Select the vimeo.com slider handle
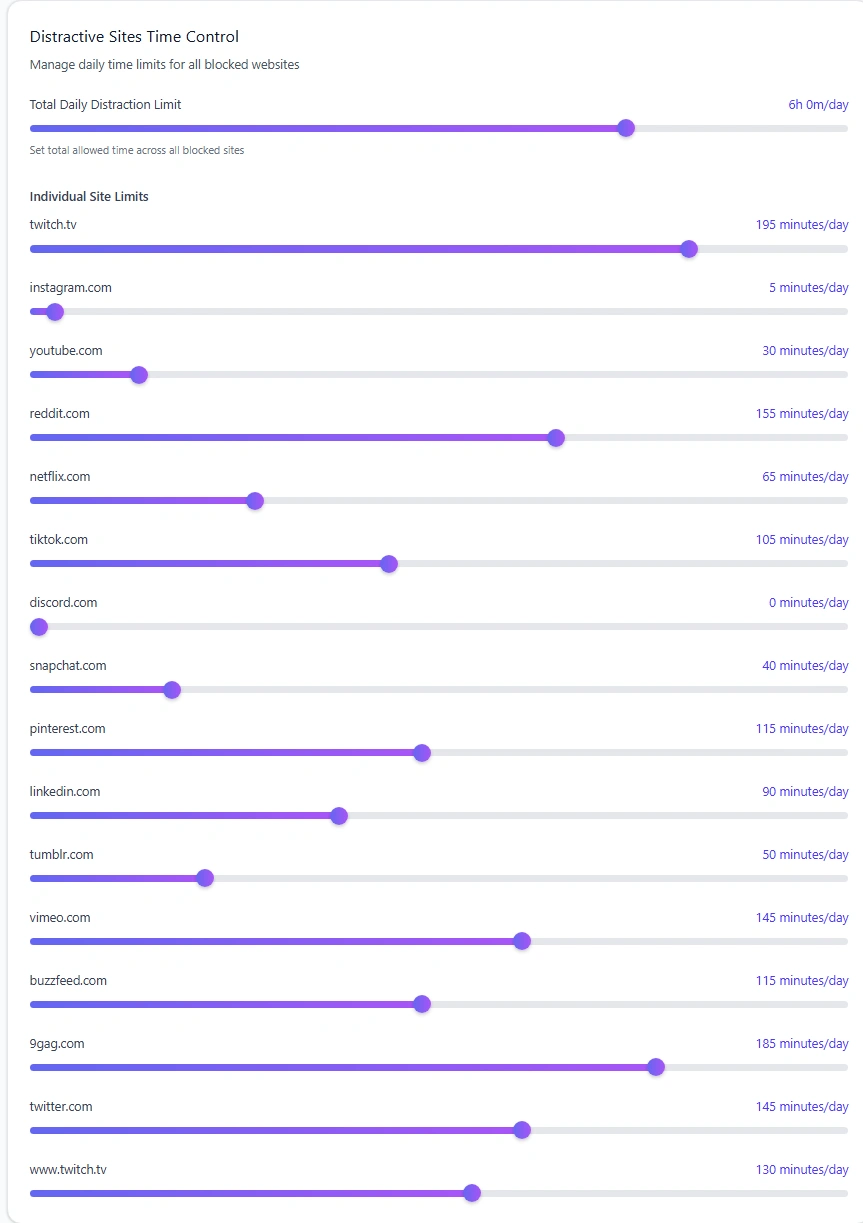Viewport: 863px width, 1223px height. pyautogui.click(x=522, y=942)
